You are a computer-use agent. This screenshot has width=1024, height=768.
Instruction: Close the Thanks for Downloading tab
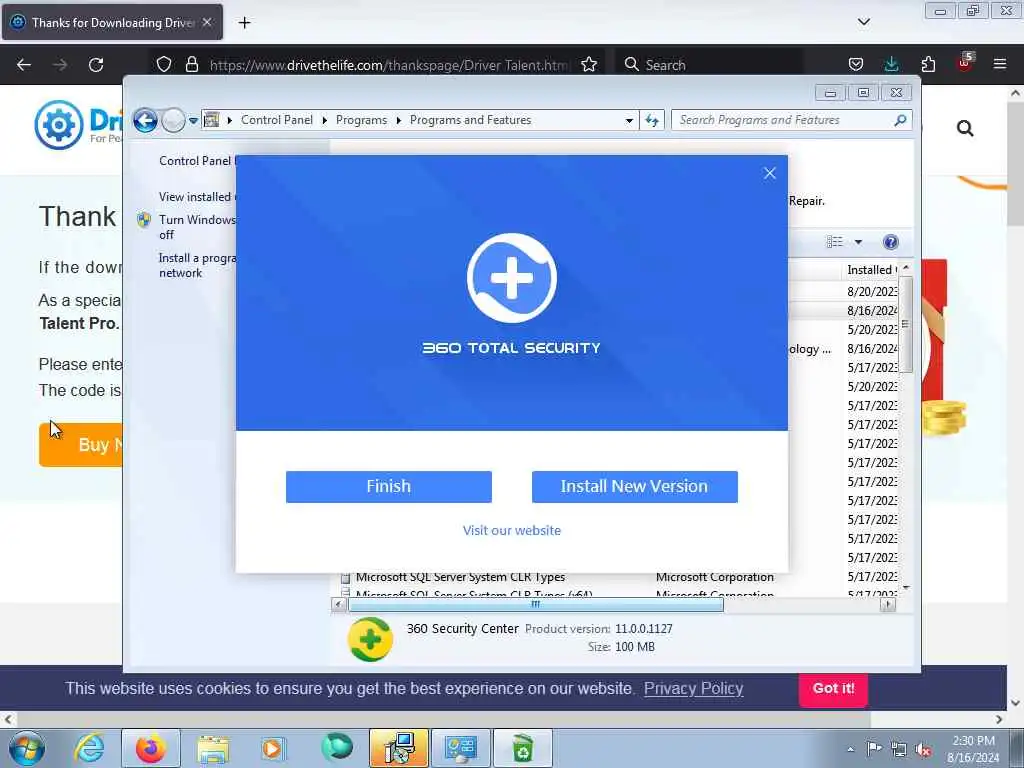click(207, 22)
